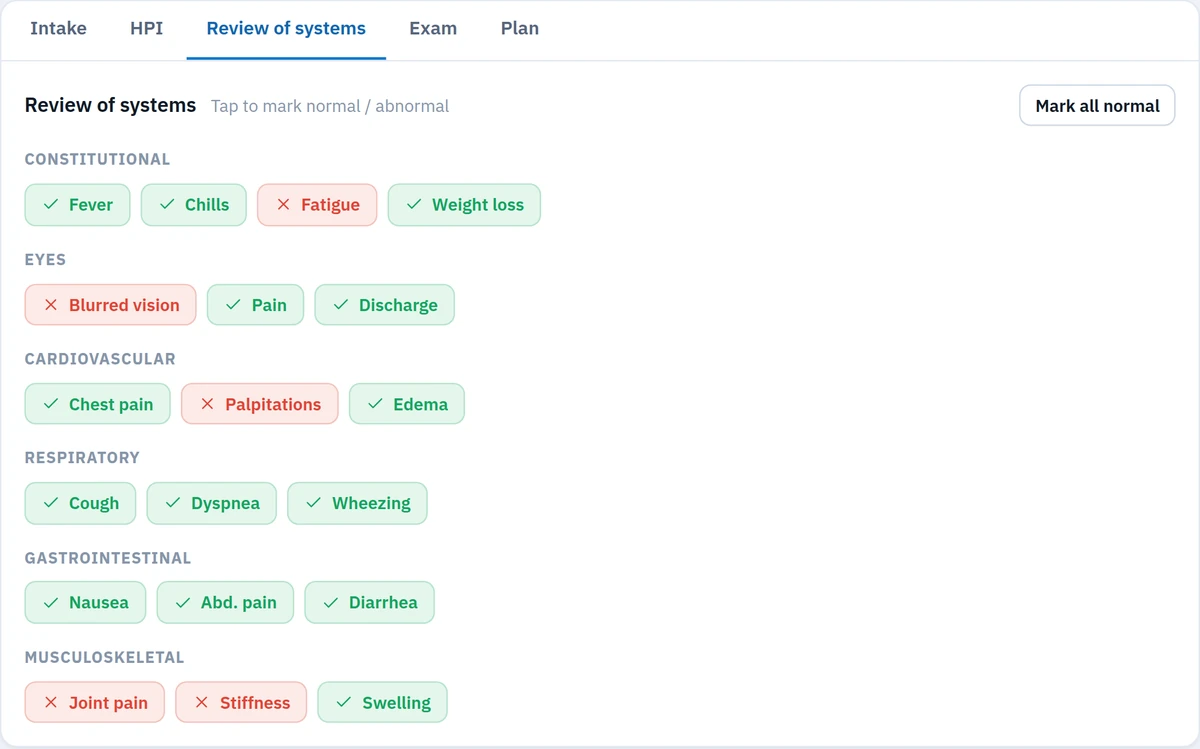Toggle the Abd. pain chip

coord(225,603)
